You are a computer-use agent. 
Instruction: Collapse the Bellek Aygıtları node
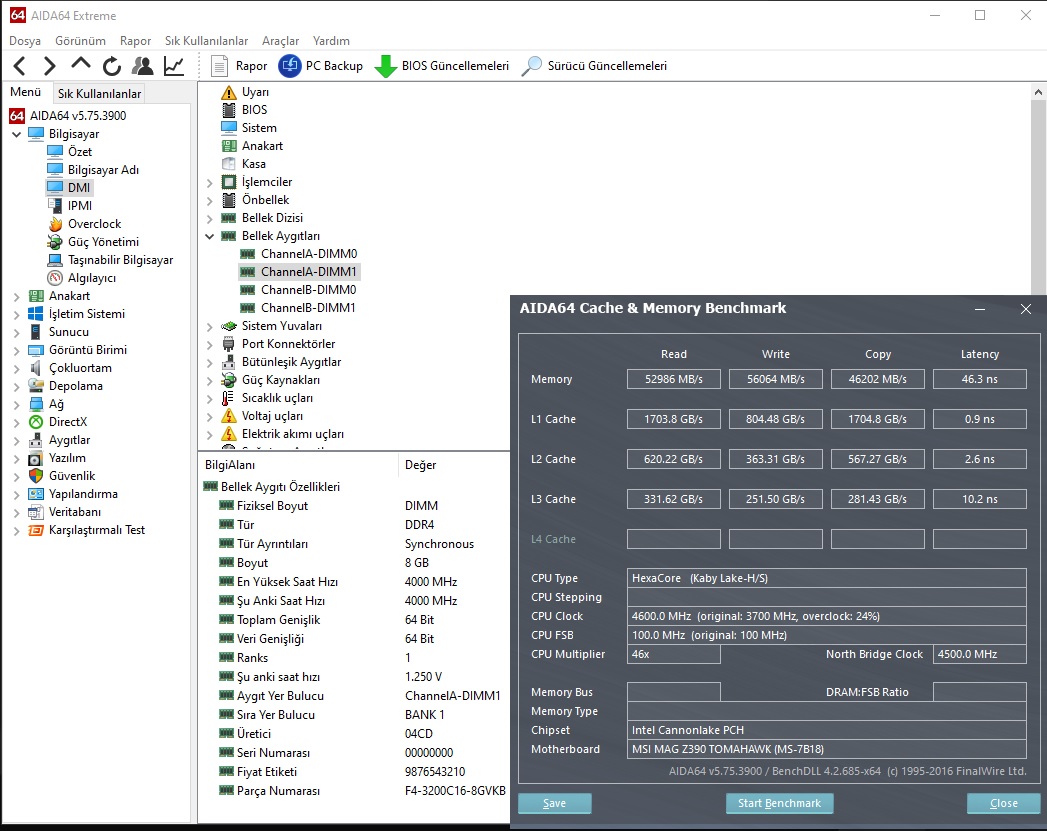point(210,236)
